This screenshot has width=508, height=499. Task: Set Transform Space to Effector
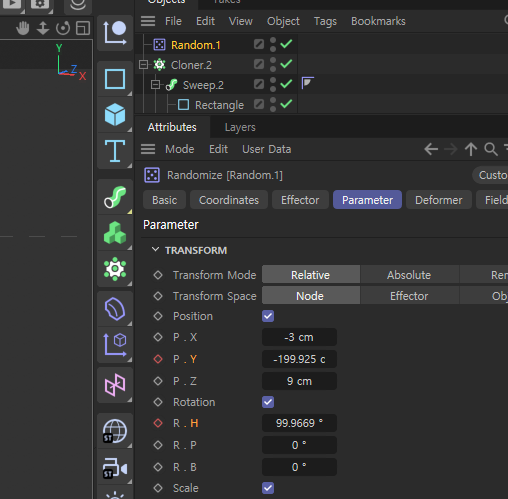pyautogui.click(x=409, y=296)
